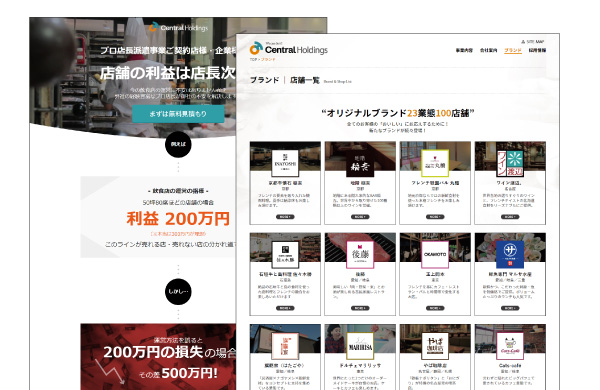Viewport: 600px width, 390px height.
Task: Click the pink-bordered 後藤 brand logo
Action: (x=360, y=255)
